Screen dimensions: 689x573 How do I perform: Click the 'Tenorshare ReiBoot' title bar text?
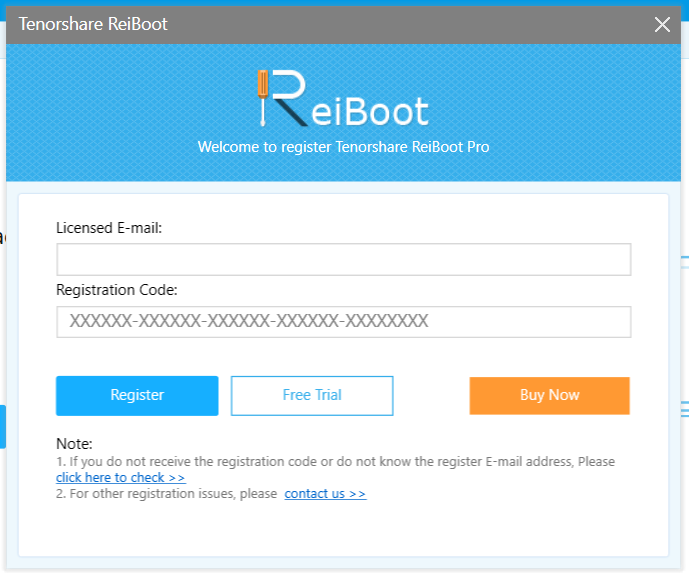(93, 24)
